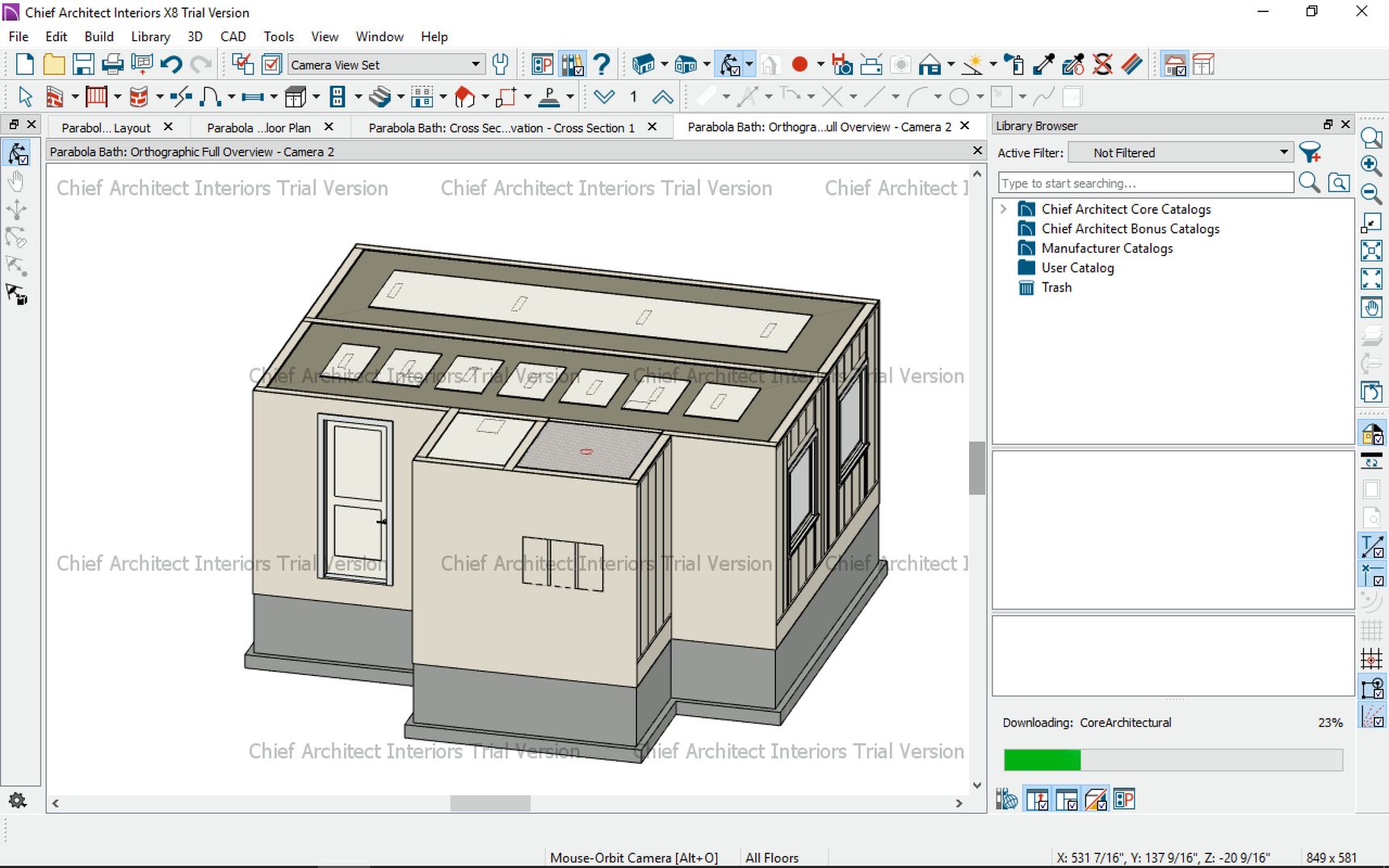
Task: Click the library search input field
Action: point(1146,182)
